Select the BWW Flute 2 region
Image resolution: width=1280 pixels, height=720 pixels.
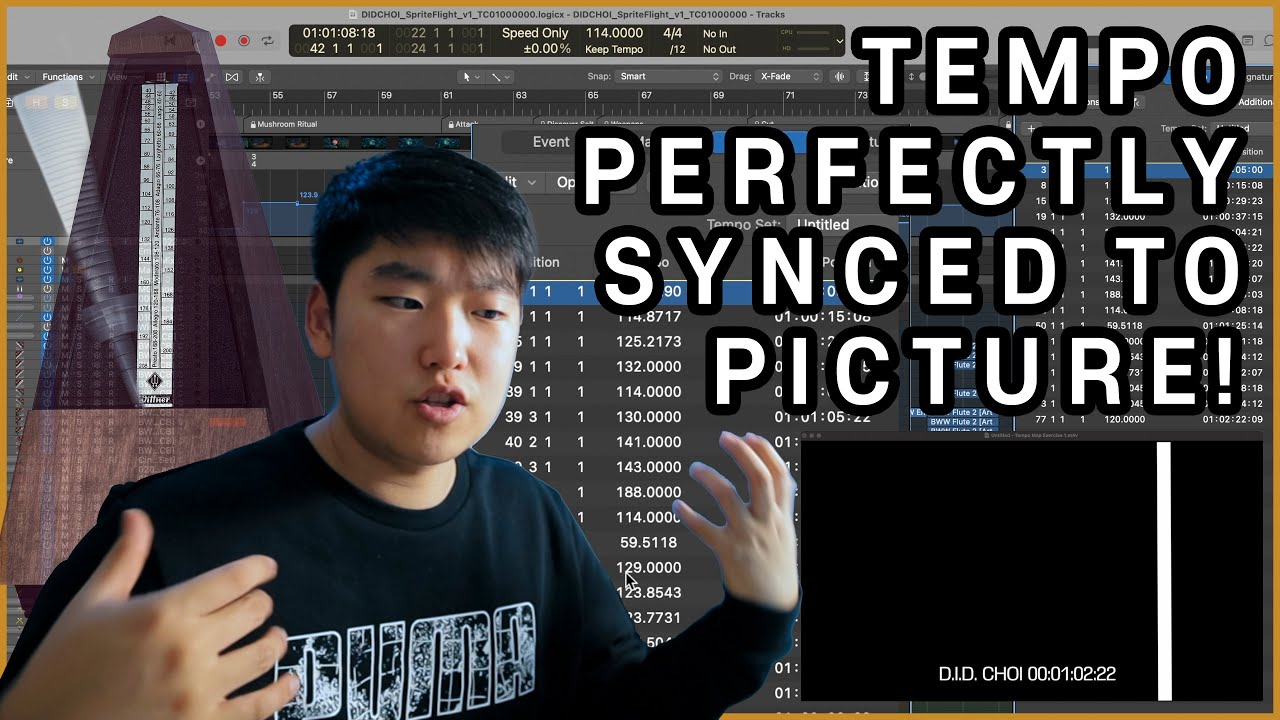pos(963,422)
